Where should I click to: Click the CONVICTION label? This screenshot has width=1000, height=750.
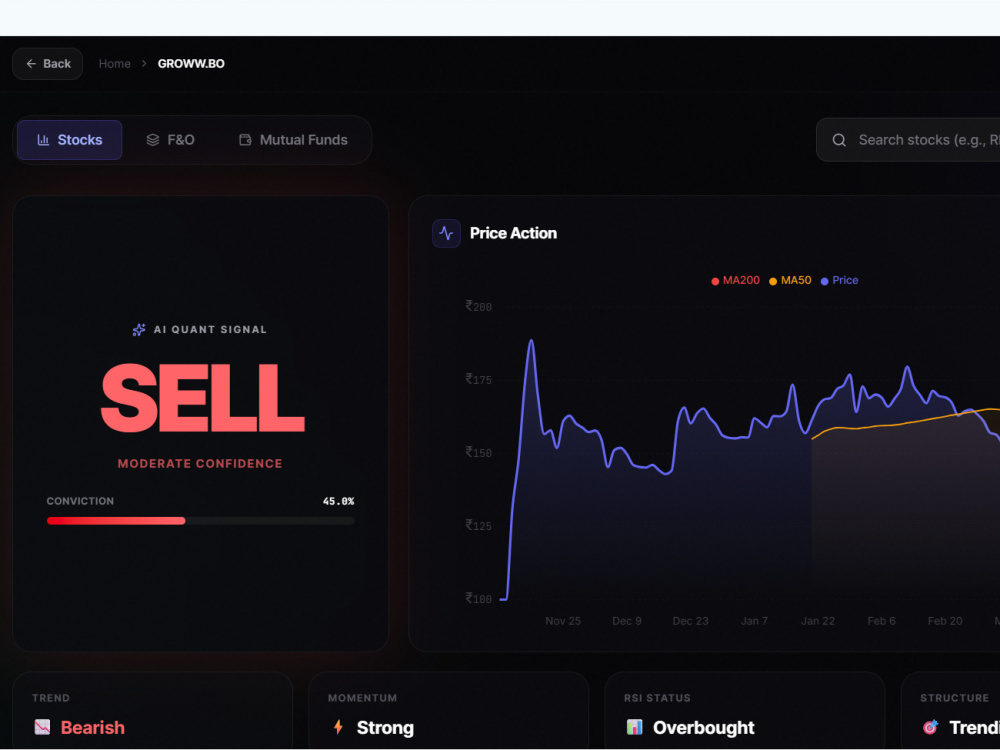click(x=80, y=501)
